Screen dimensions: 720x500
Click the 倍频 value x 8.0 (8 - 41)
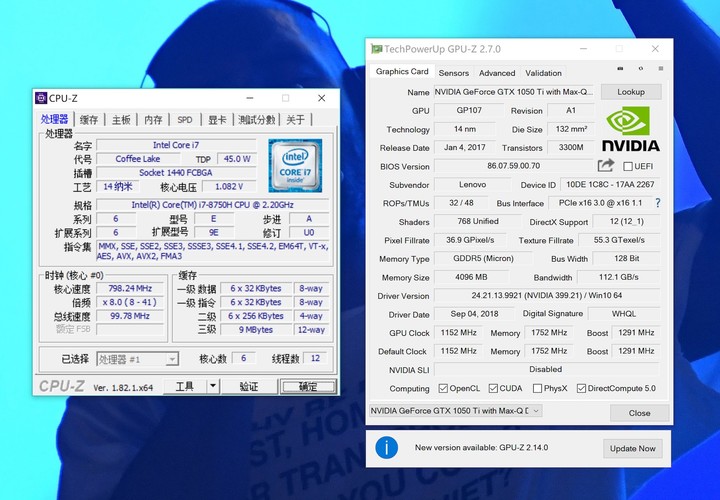coord(130,302)
